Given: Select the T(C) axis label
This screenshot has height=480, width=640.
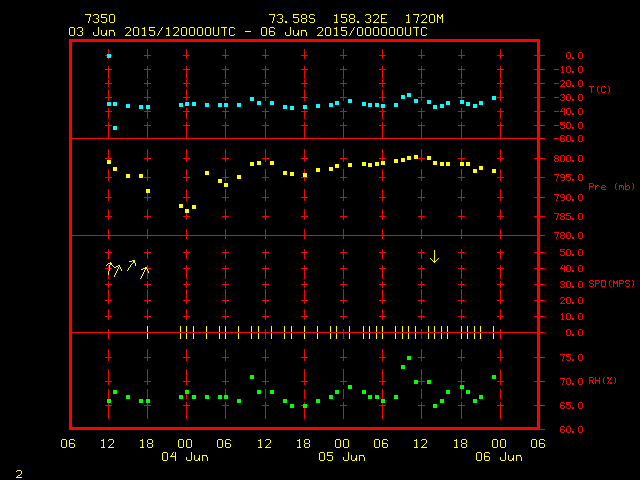Looking at the screenshot, I should [x=599, y=90].
